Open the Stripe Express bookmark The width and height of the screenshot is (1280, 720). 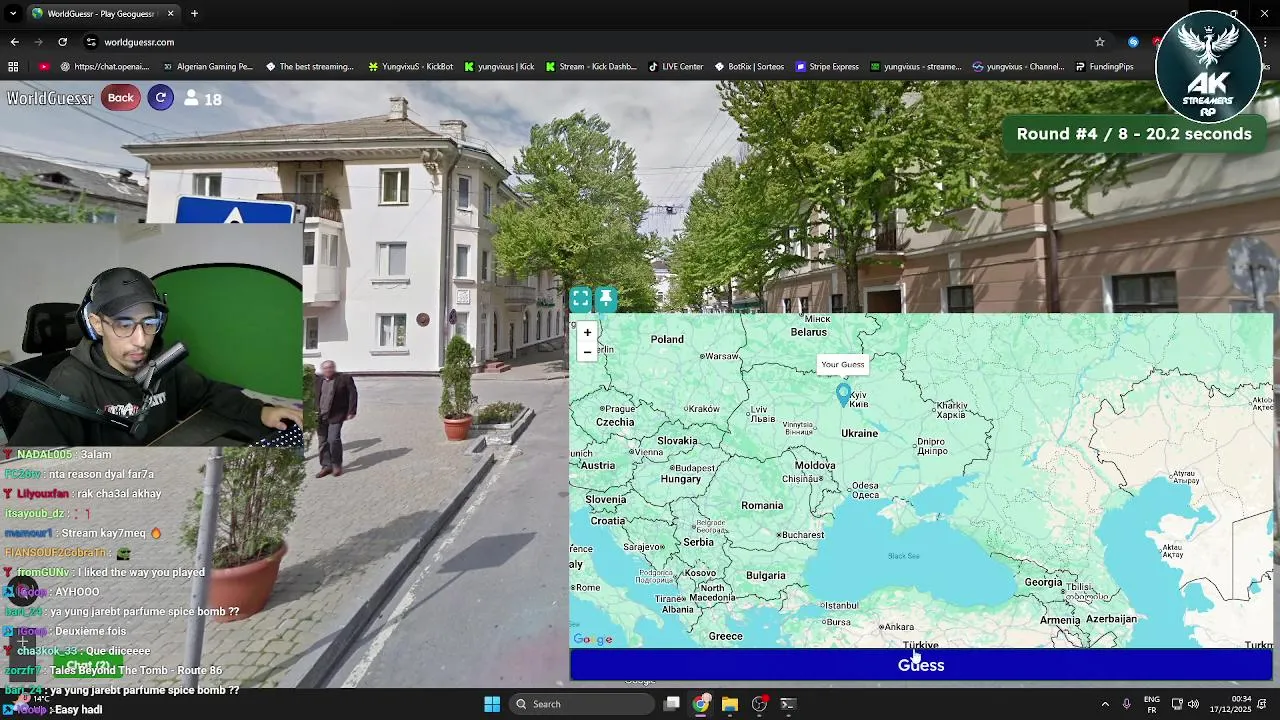click(x=827, y=67)
